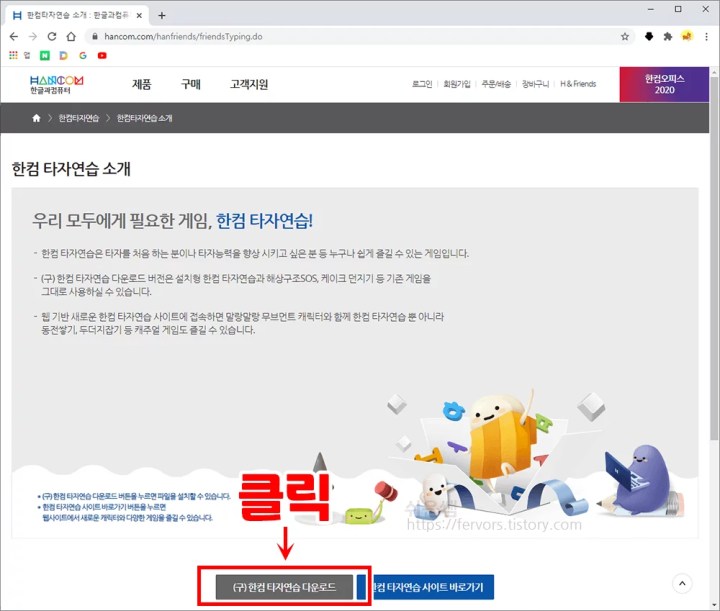Open the H & Friends link
Viewport: 720px width, 611px height.
(578, 84)
